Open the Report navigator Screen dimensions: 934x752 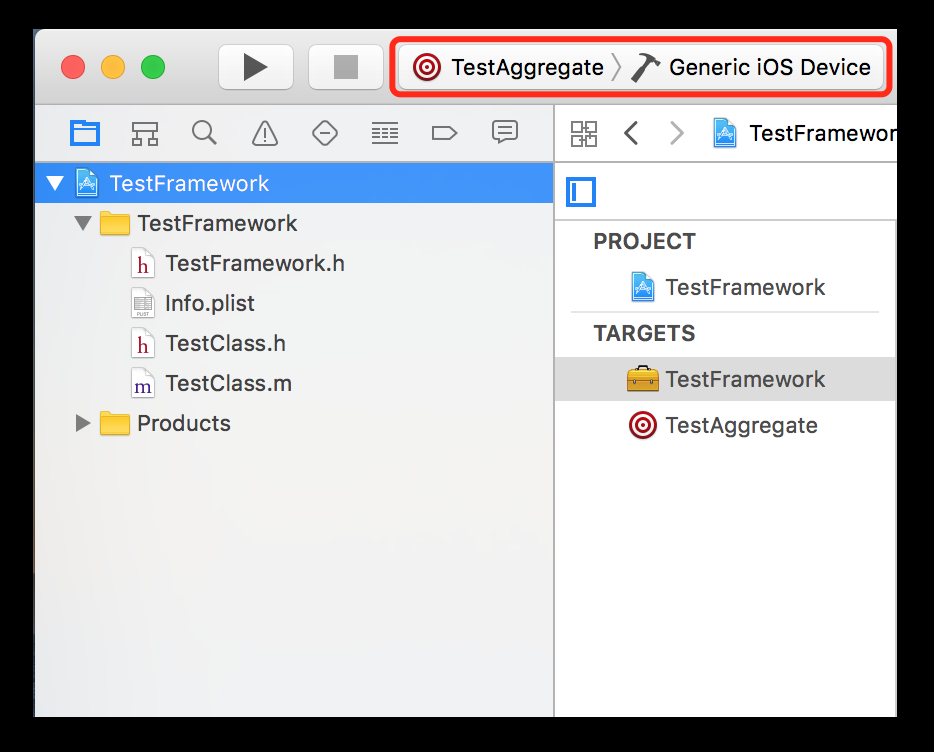[x=504, y=132]
